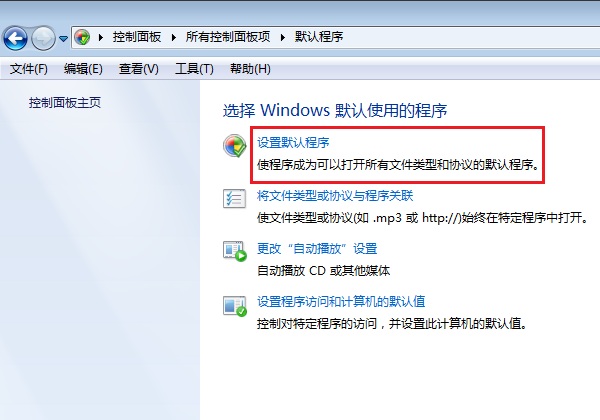Click description 控制对特定程序的访问
The height and width of the screenshot is (420, 600).
392,324
